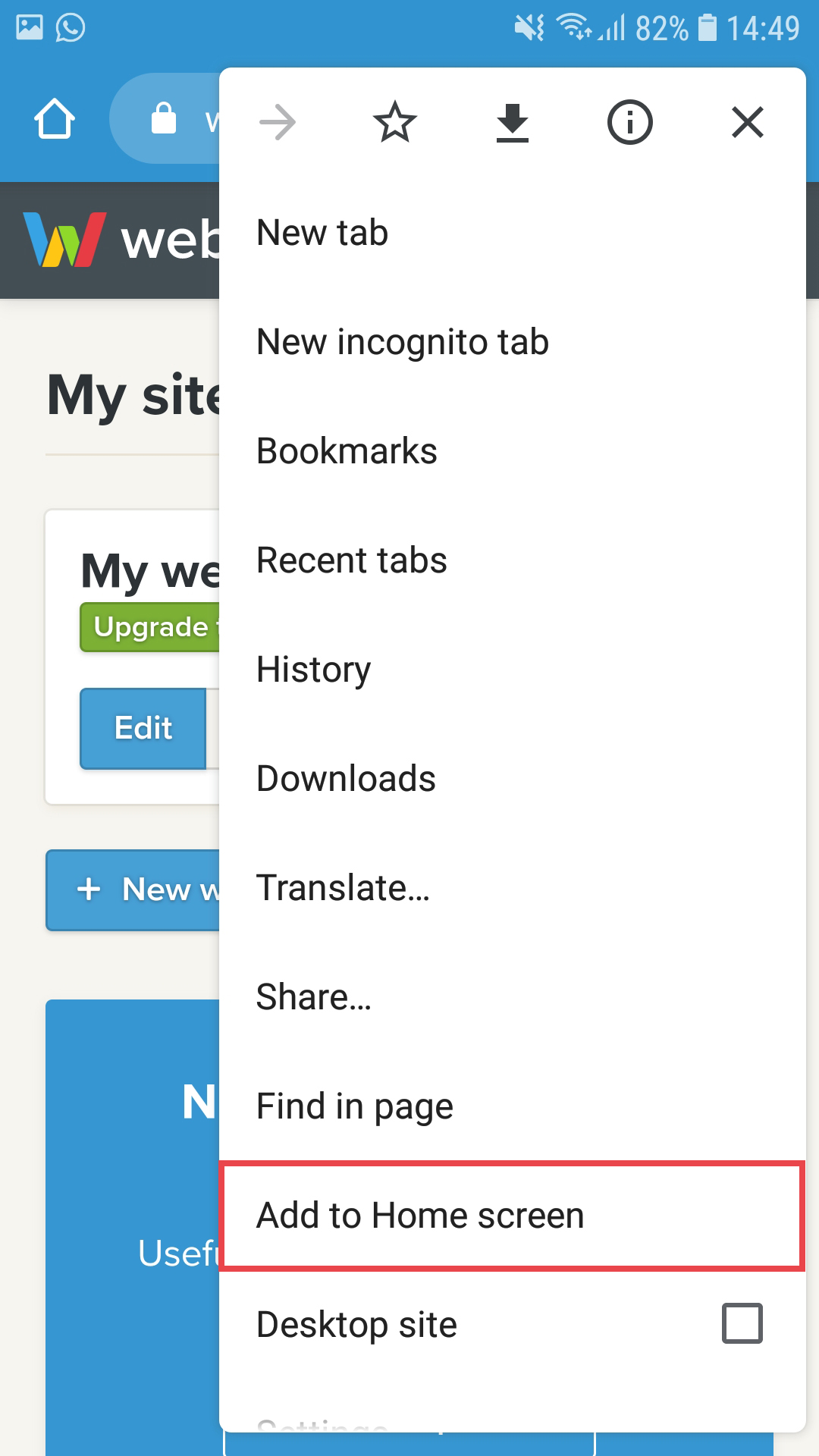Viewport: 819px width, 1456px height.
Task: Tap the Webnode logo
Action: pos(64,240)
